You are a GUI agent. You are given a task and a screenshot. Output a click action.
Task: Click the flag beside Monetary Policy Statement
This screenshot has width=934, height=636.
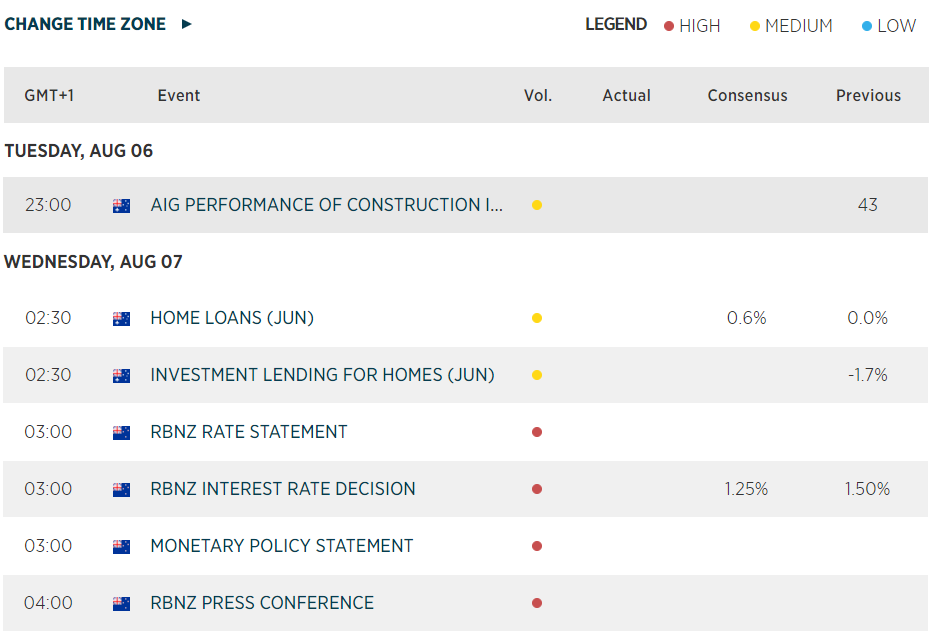pos(122,547)
